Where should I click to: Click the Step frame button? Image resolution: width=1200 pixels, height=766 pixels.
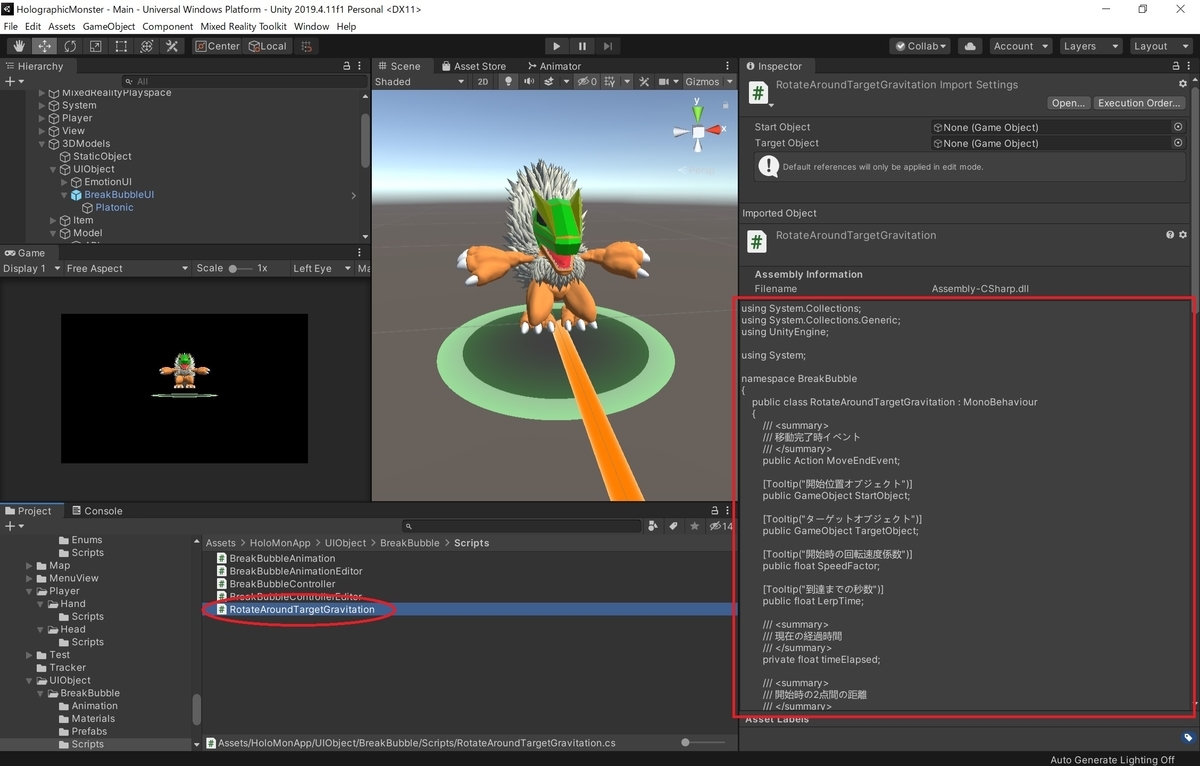click(x=608, y=46)
